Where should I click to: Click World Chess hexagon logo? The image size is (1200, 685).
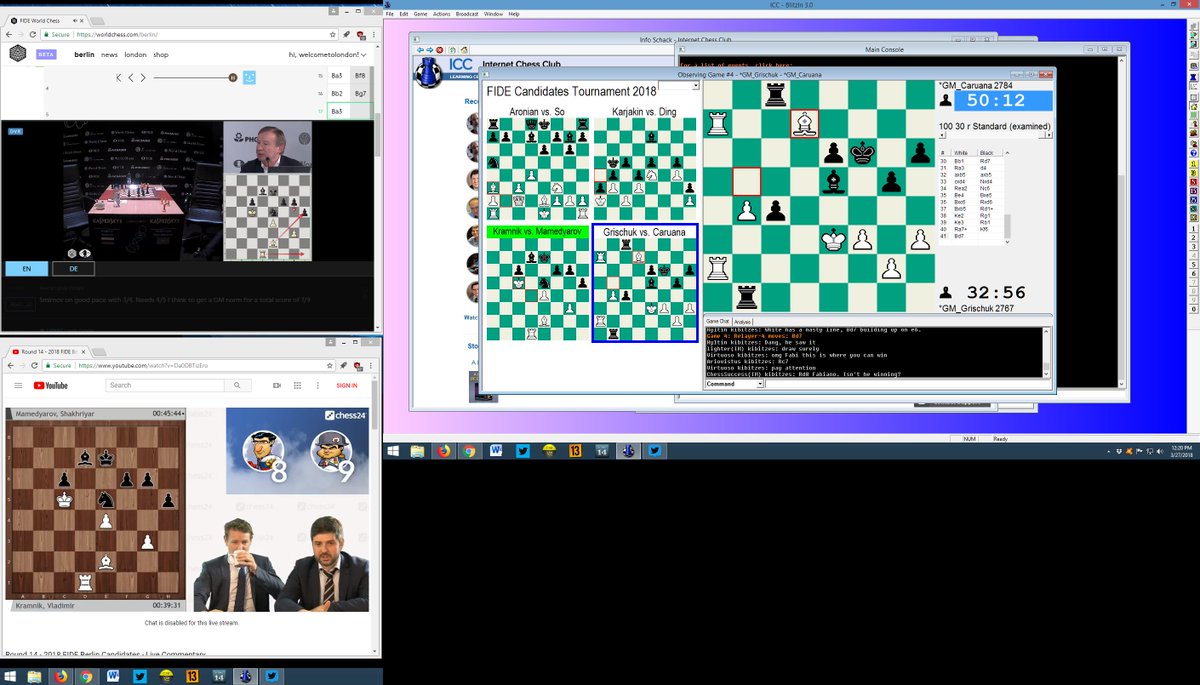tap(18, 54)
